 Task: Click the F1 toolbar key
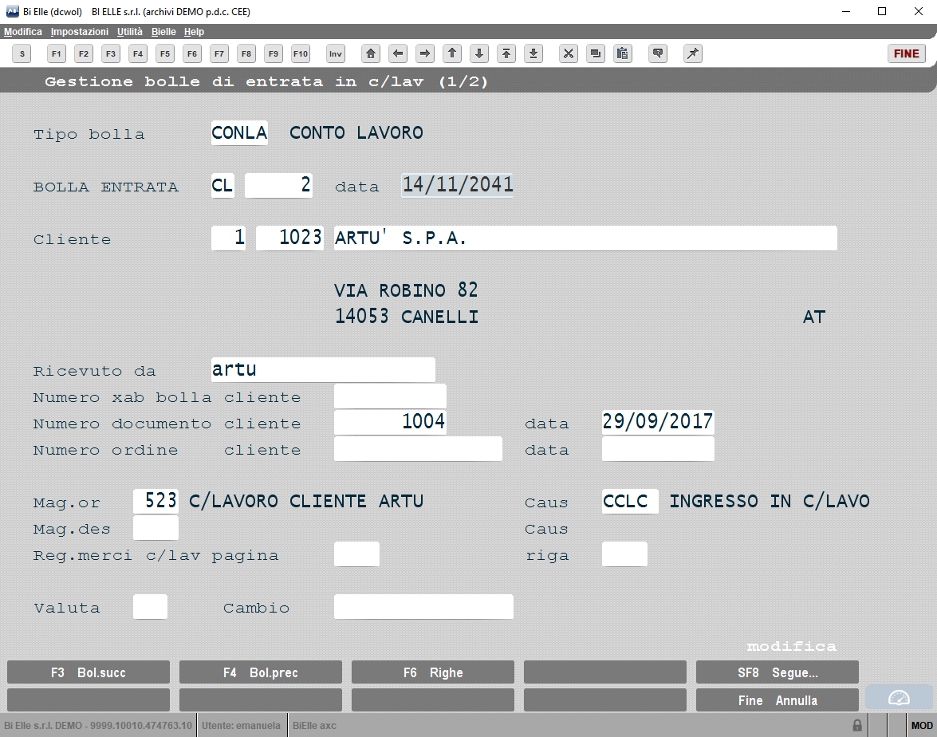coord(56,54)
